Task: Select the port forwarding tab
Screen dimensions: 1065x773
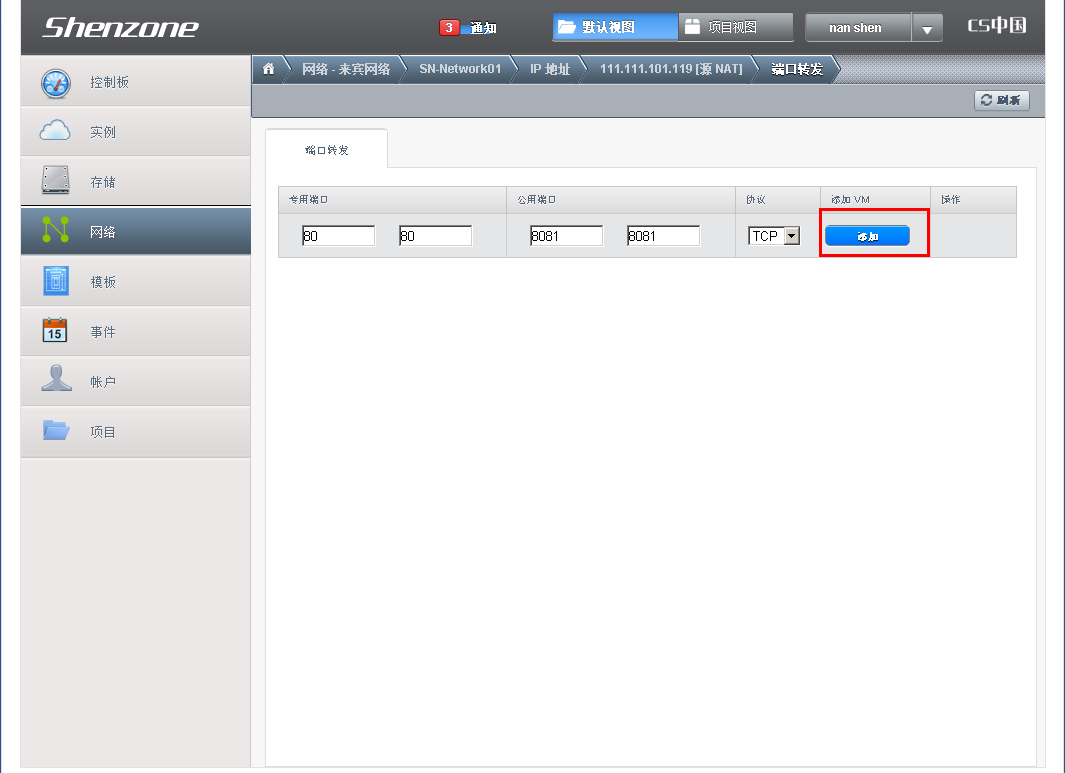Action: point(326,150)
